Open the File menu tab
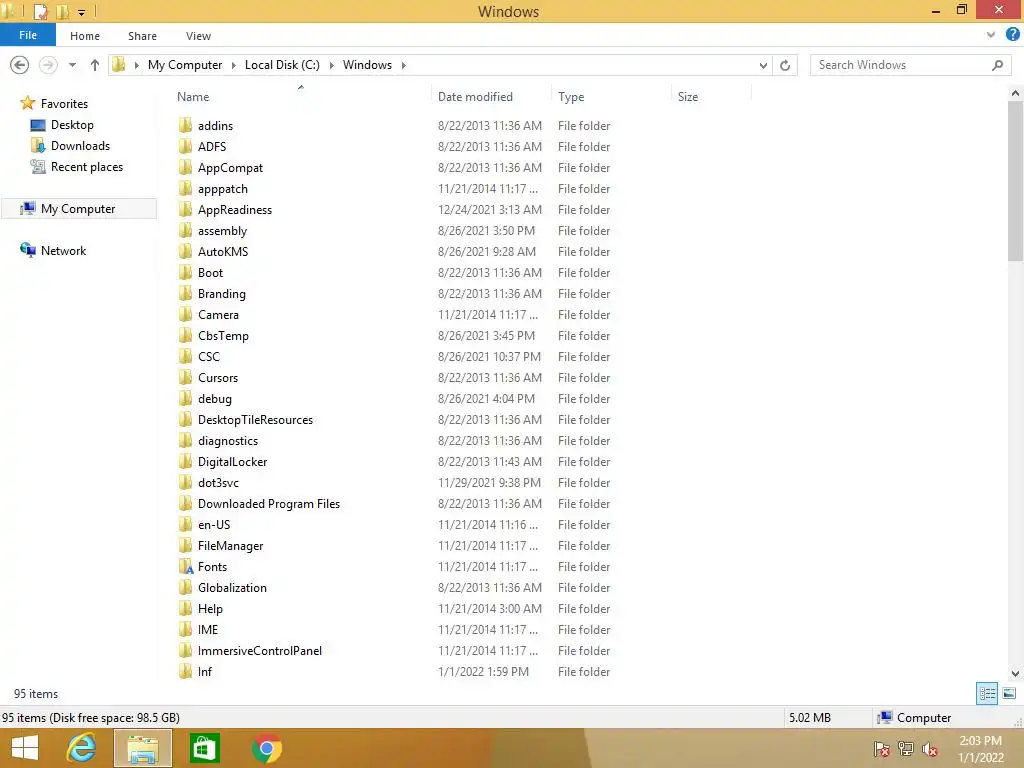Image resolution: width=1024 pixels, height=768 pixels. pyautogui.click(x=28, y=35)
